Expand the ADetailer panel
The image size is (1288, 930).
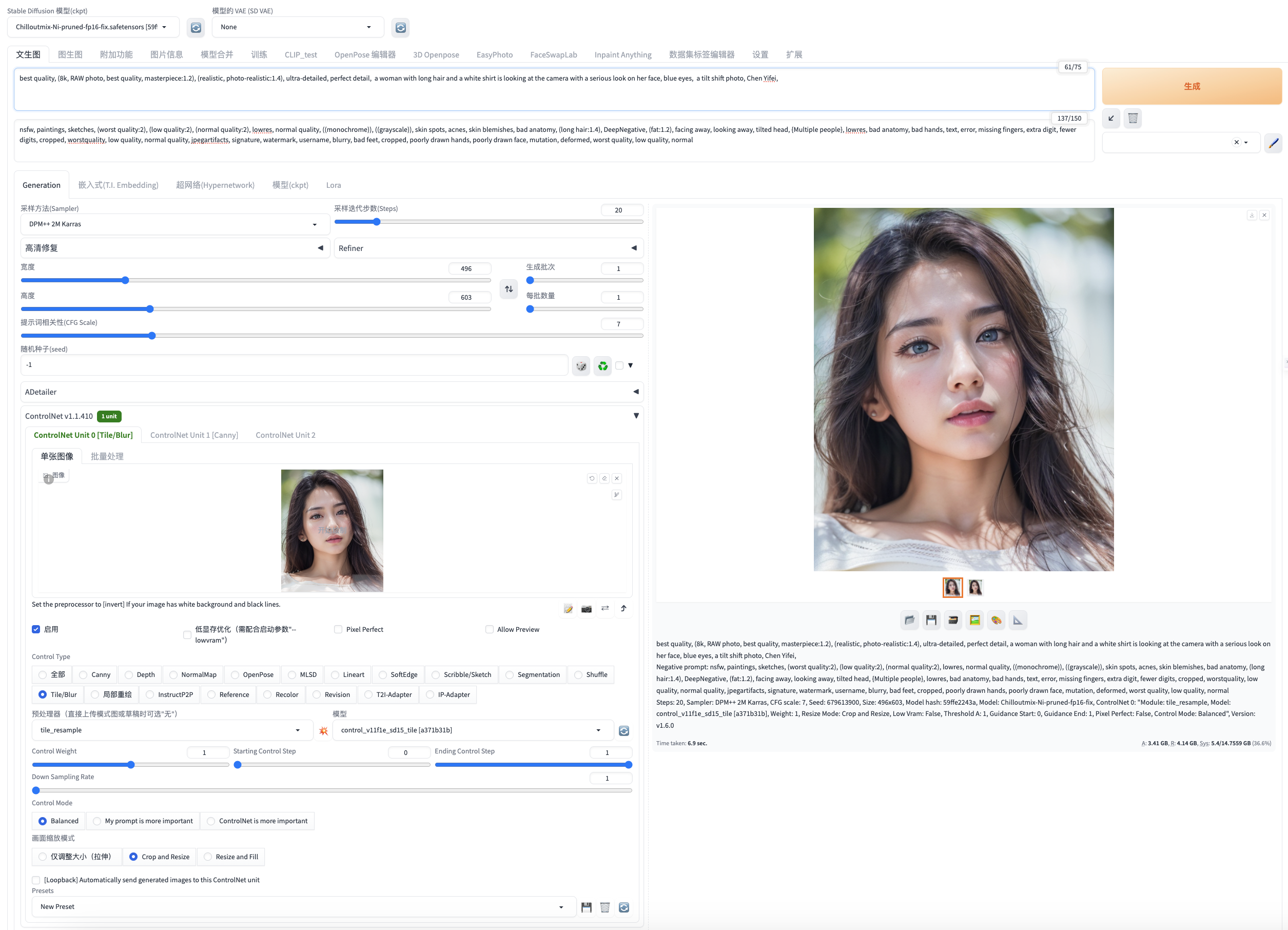(331, 392)
